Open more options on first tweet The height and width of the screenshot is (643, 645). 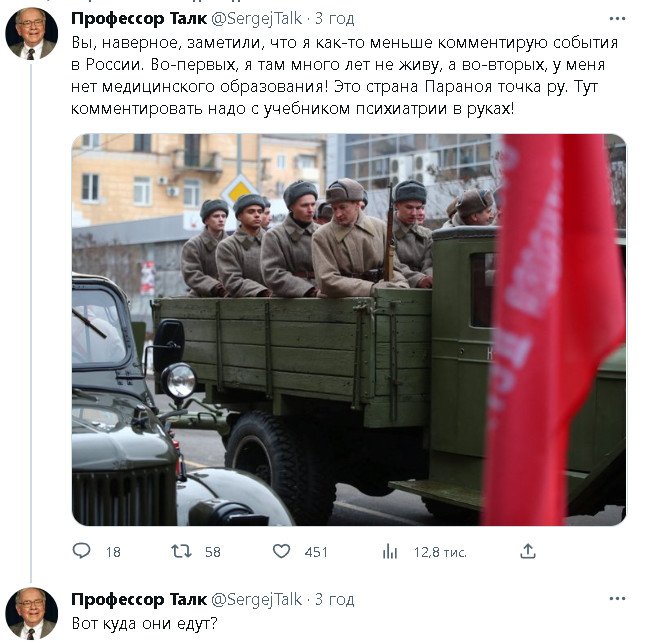[617, 19]
